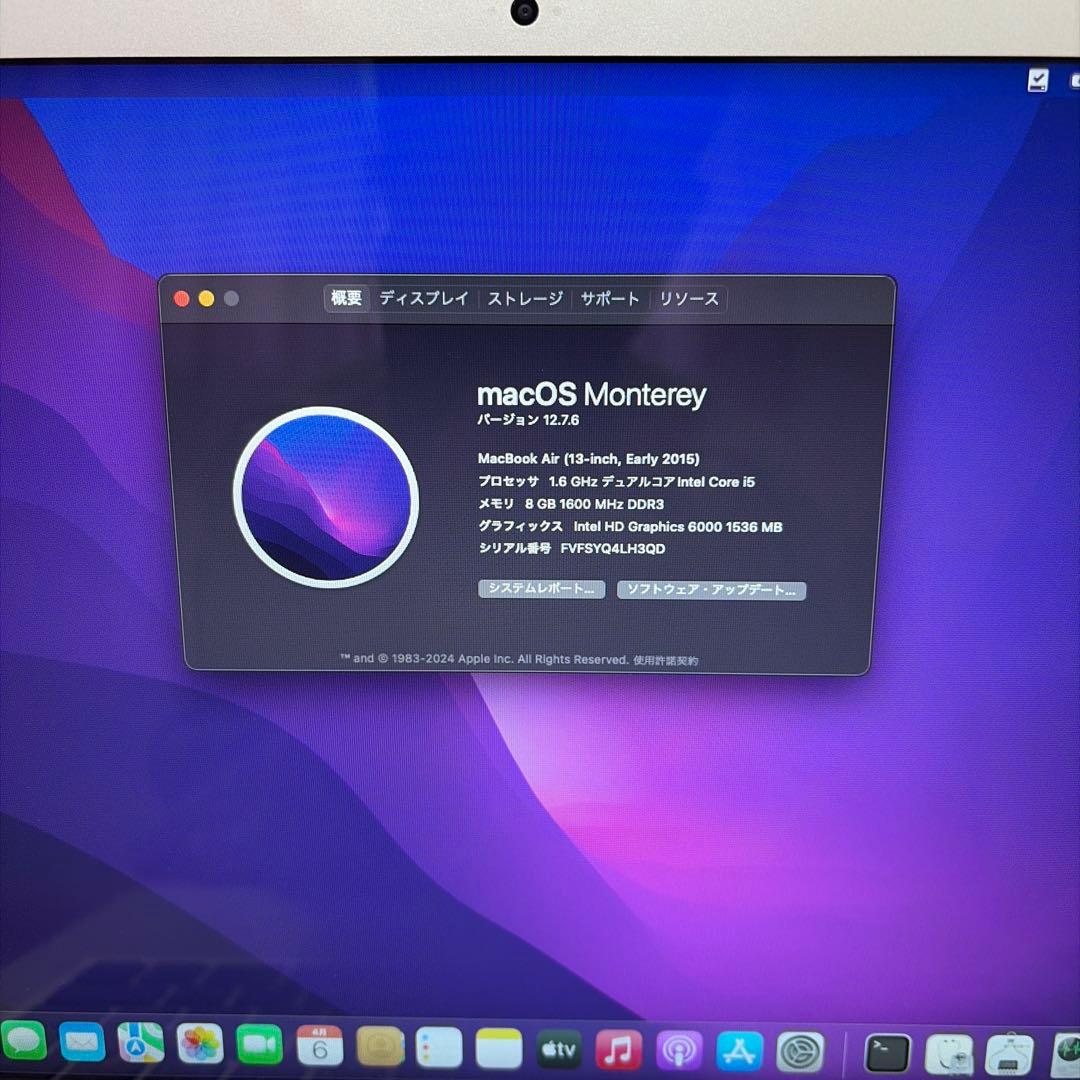Open Messages from the Dock
The image size is (1080, 1080).
[23, 1041]
